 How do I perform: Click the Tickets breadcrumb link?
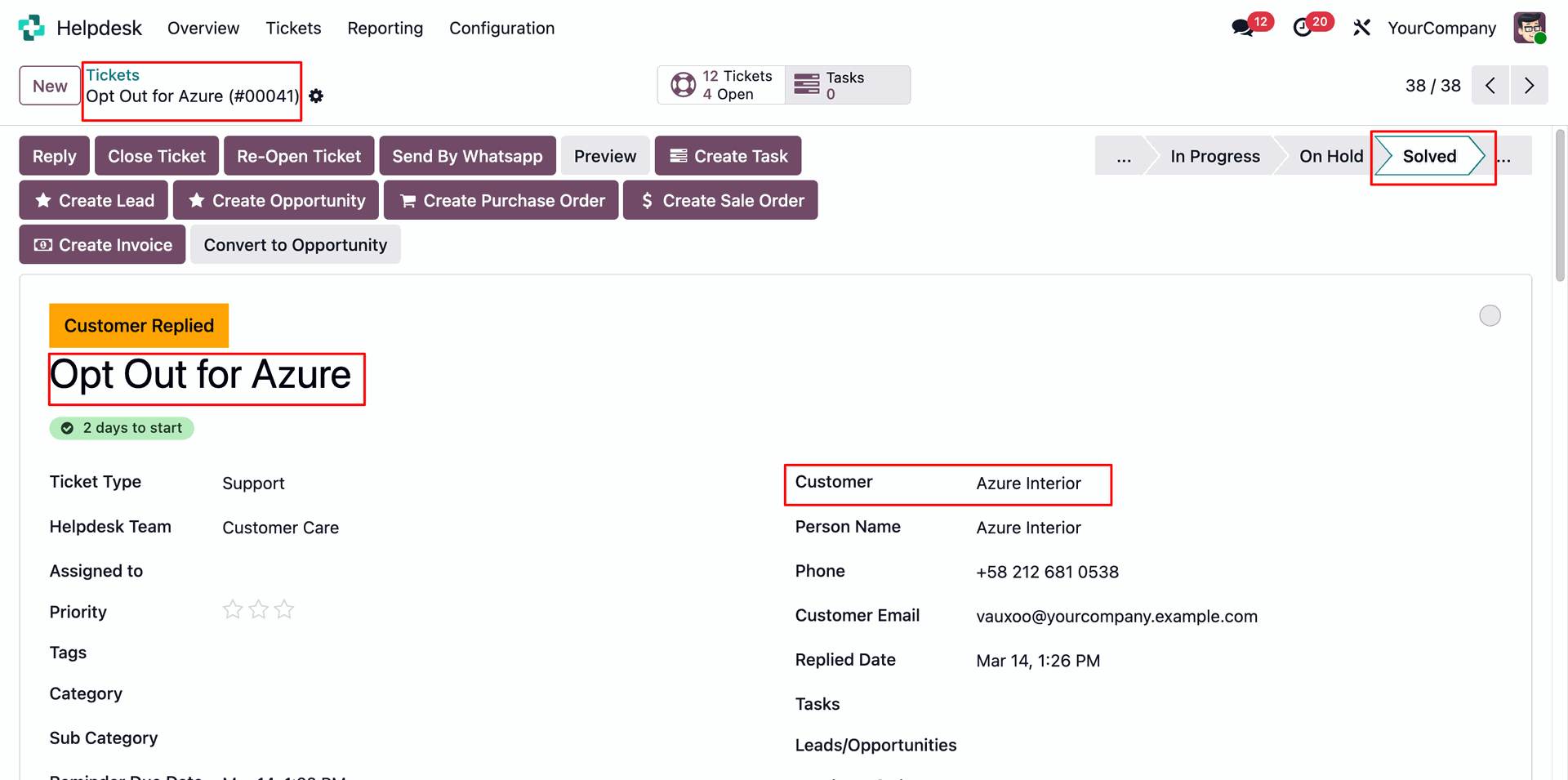click(x=113, y=75)
